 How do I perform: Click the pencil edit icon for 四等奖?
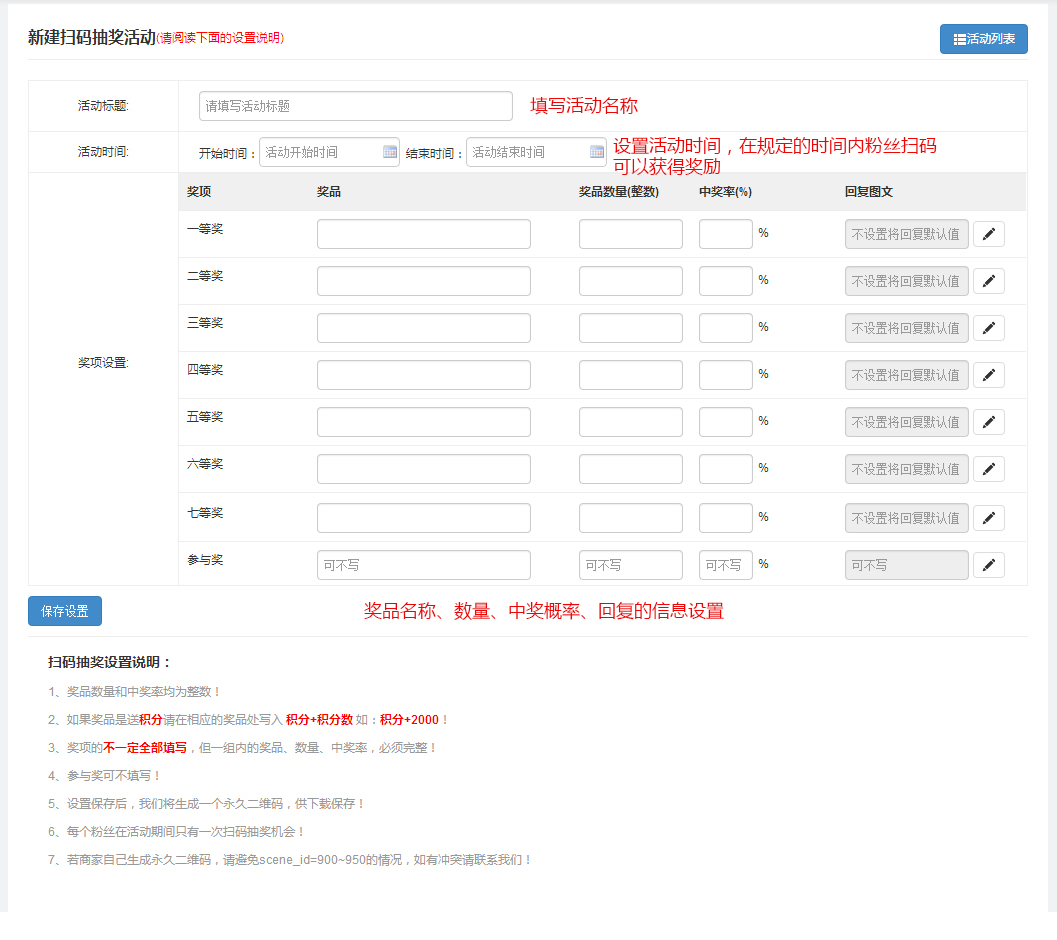pyautogui.click(x=988, y=375)
